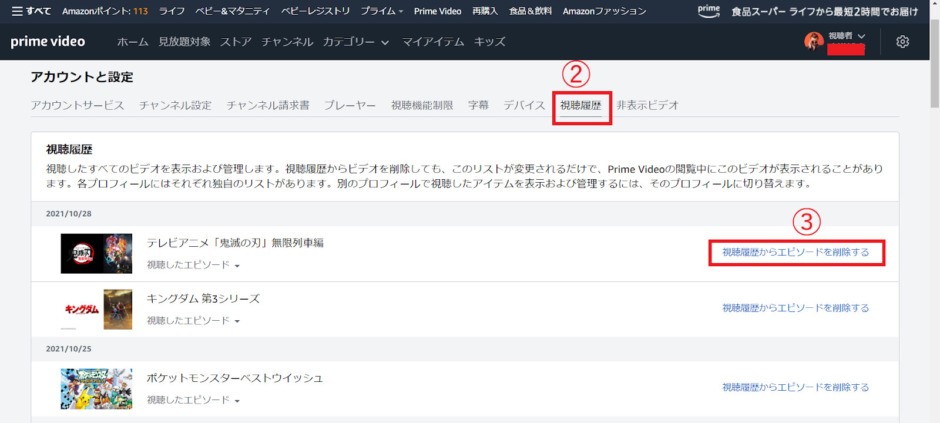This screenshot has width=940, height=423.
Task: Open ストア in navigation
Action: [236, 42]
